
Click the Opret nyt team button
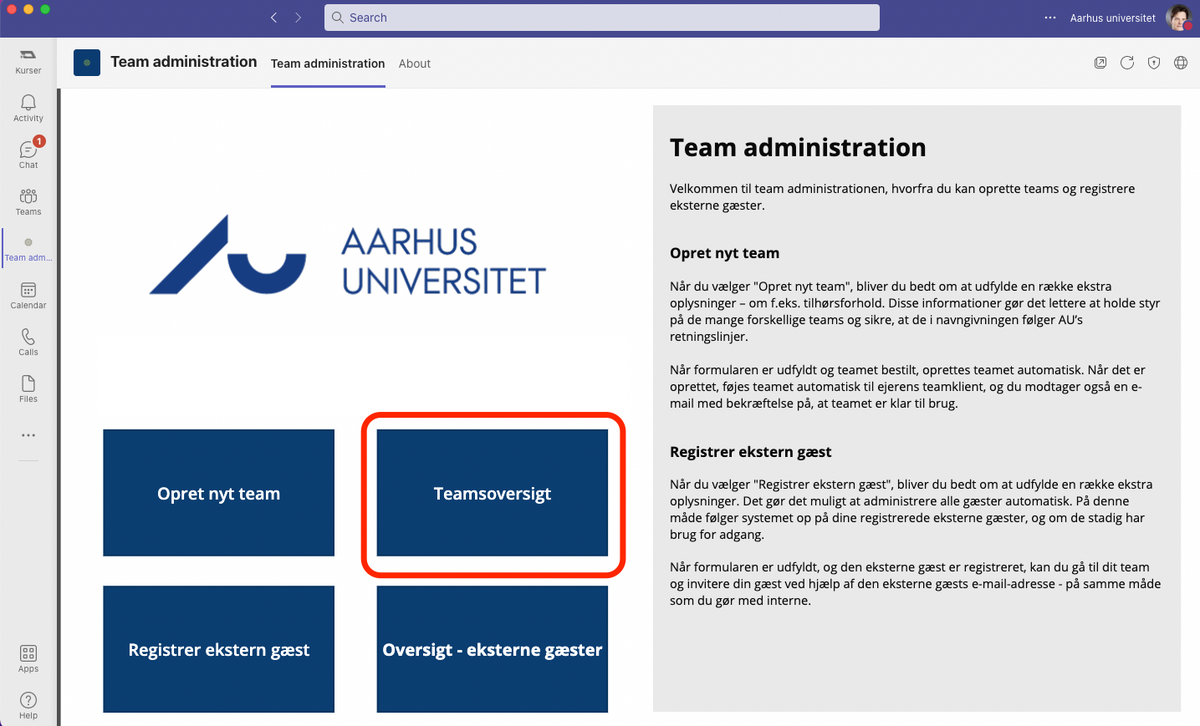(x=219, y=493)
